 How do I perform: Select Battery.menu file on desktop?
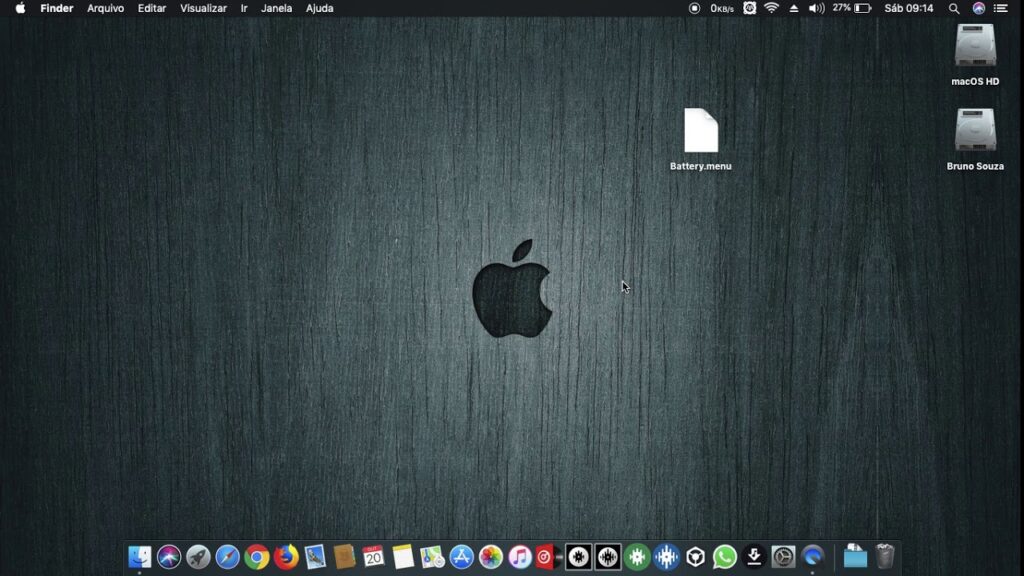[701, 140]
